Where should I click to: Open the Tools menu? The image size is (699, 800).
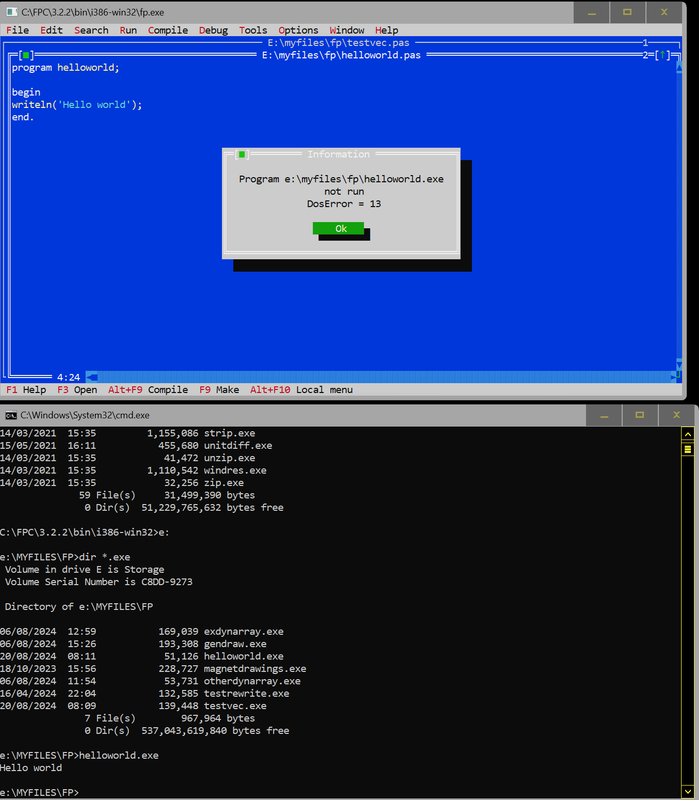[253, 30]
